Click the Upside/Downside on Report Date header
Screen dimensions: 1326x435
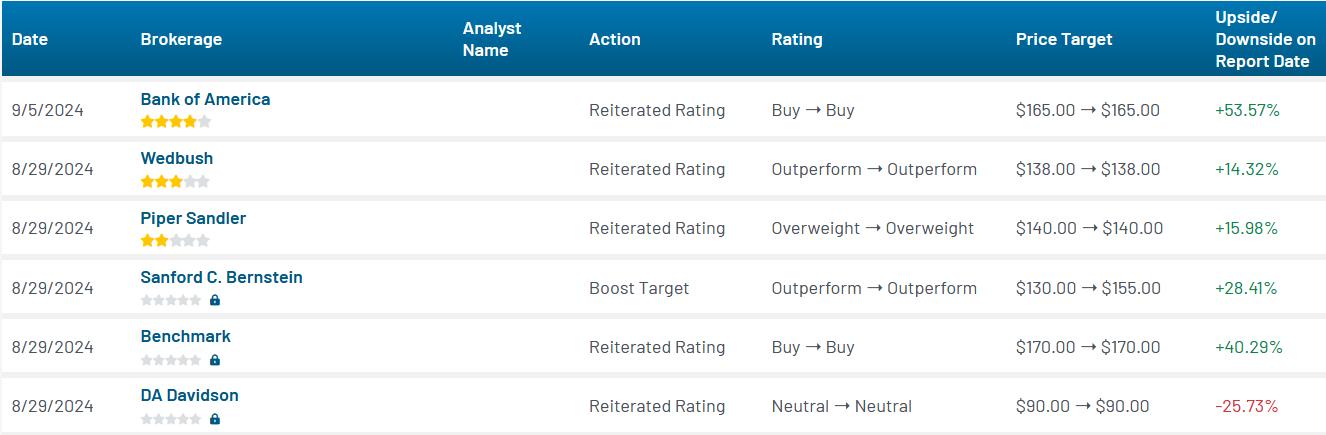[x=1266, y=39]
